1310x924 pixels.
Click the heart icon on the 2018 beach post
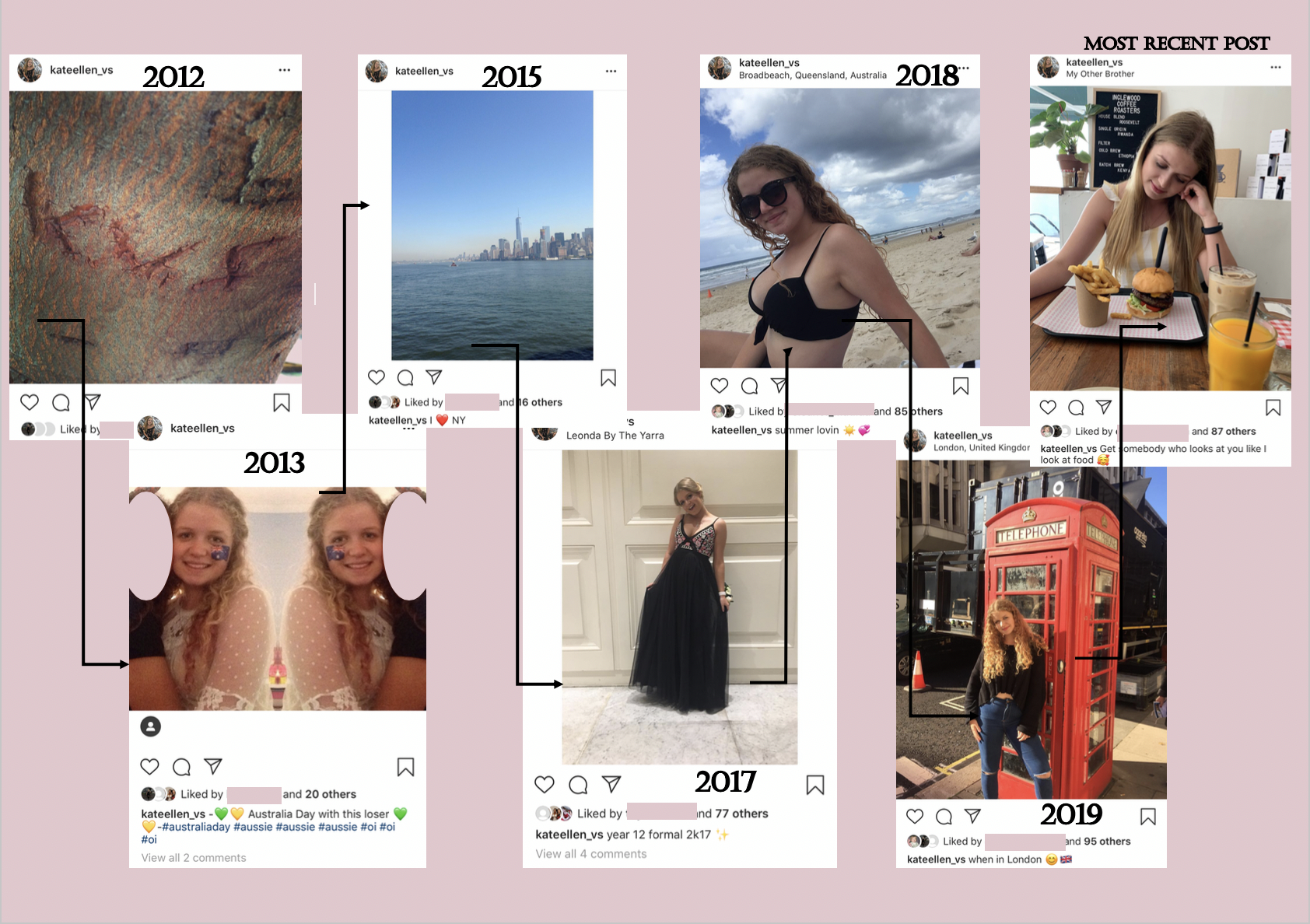[720, 385]
